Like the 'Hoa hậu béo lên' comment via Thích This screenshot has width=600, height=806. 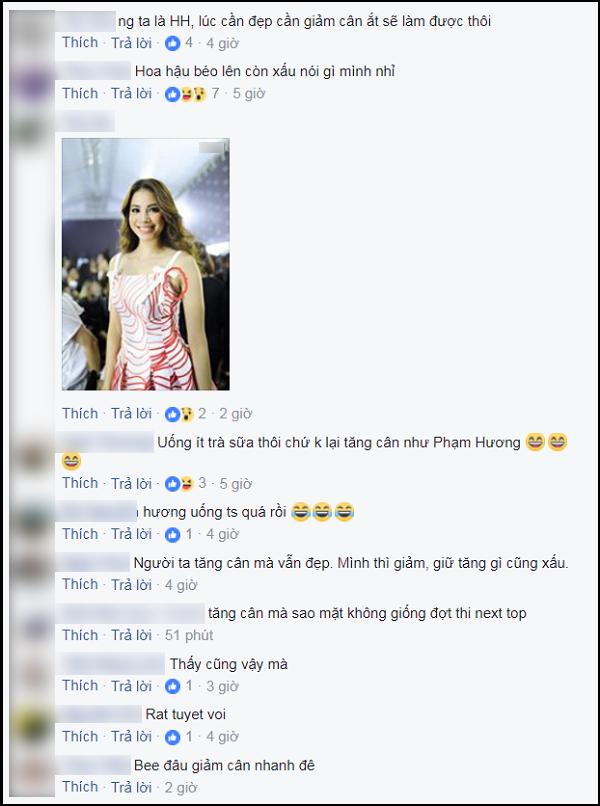[x=80, y=94]
